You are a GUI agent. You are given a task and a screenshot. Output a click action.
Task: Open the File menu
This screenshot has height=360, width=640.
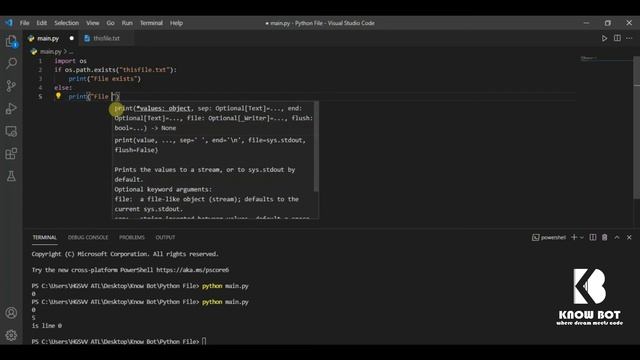point(24,23)
